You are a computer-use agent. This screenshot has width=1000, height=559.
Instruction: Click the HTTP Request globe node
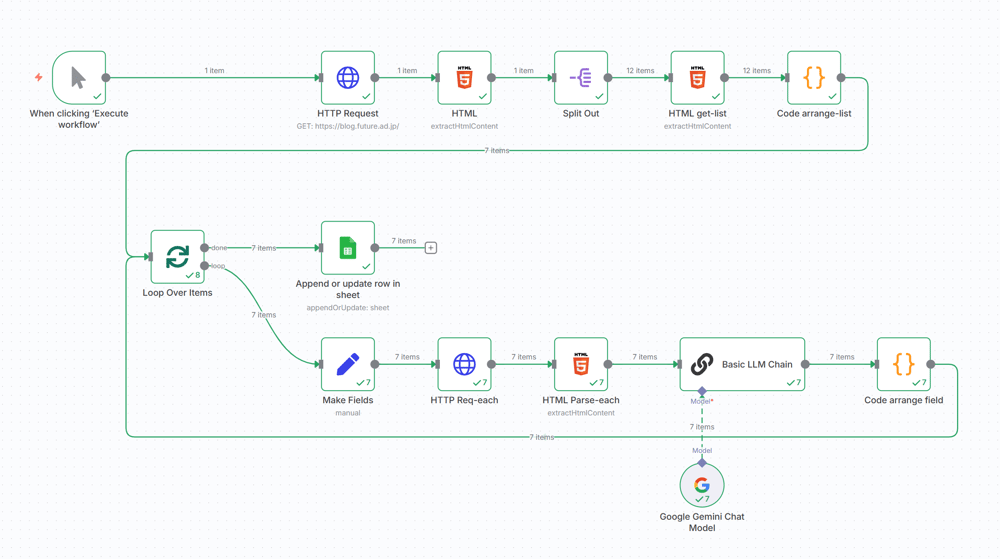[x=347, y=78]
